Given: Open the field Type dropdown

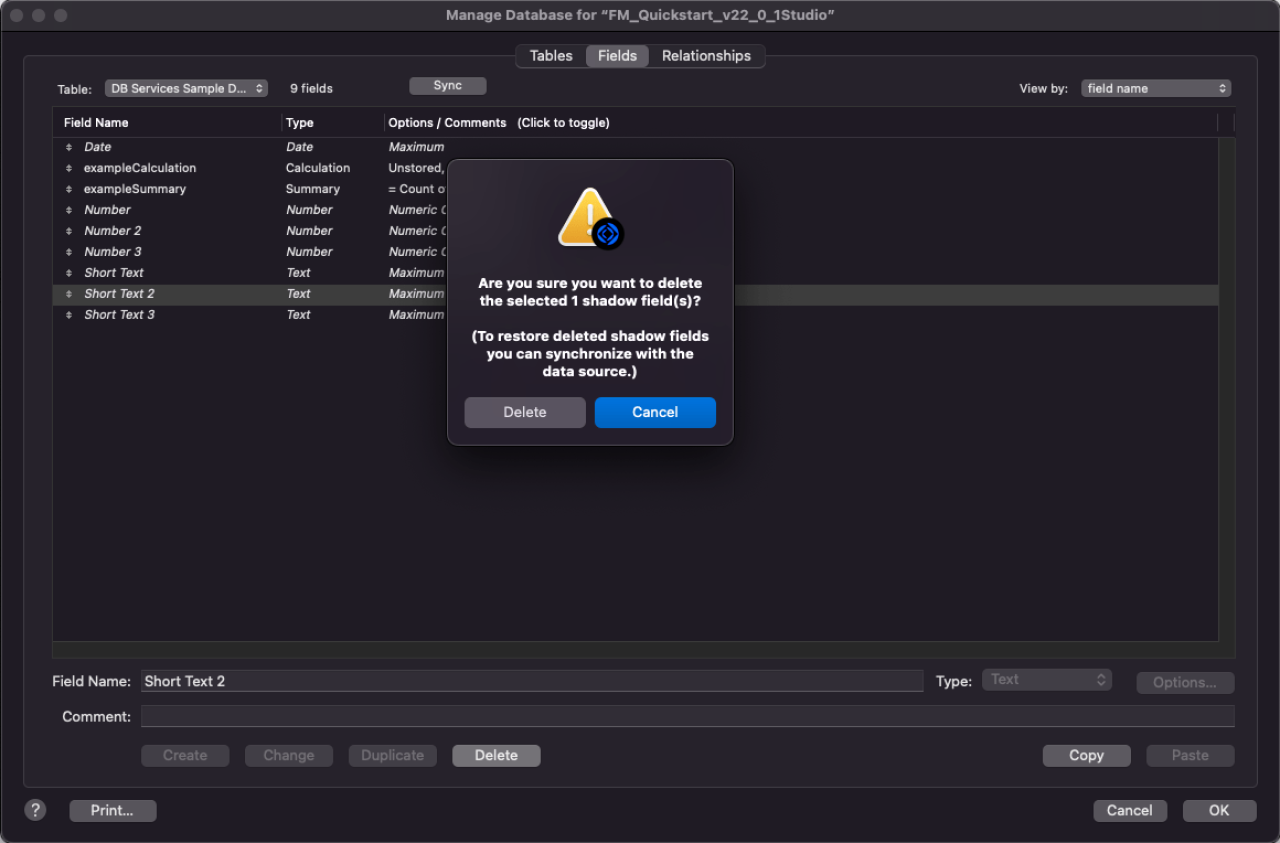Looking at the screenshot, I should coord(1047,680).
